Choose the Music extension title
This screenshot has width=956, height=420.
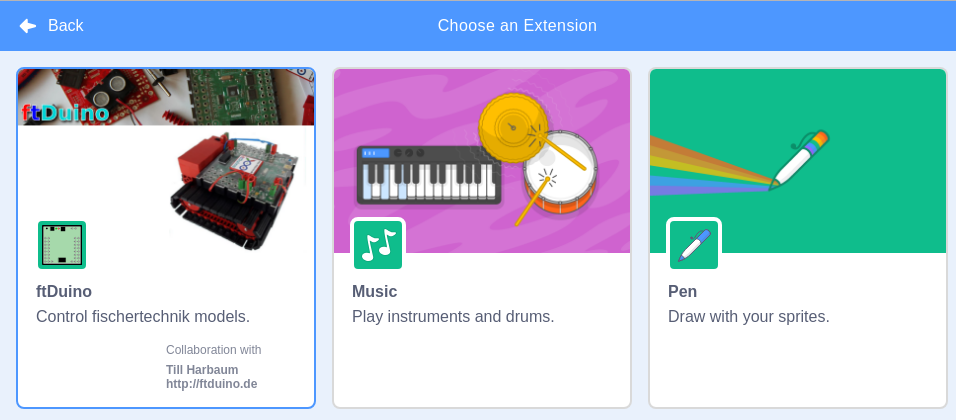click(374, 292)
